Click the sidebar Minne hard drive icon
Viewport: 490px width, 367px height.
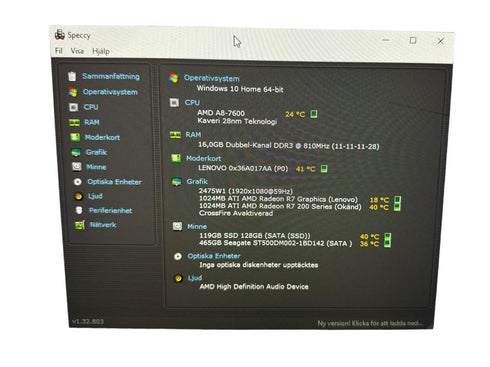pos(77,167)
